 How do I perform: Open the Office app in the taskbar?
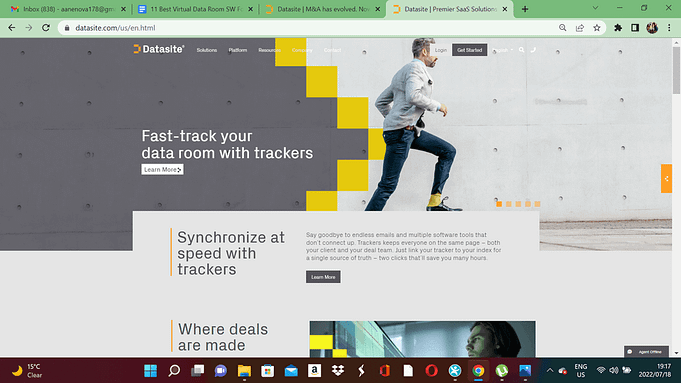(385, 370)
